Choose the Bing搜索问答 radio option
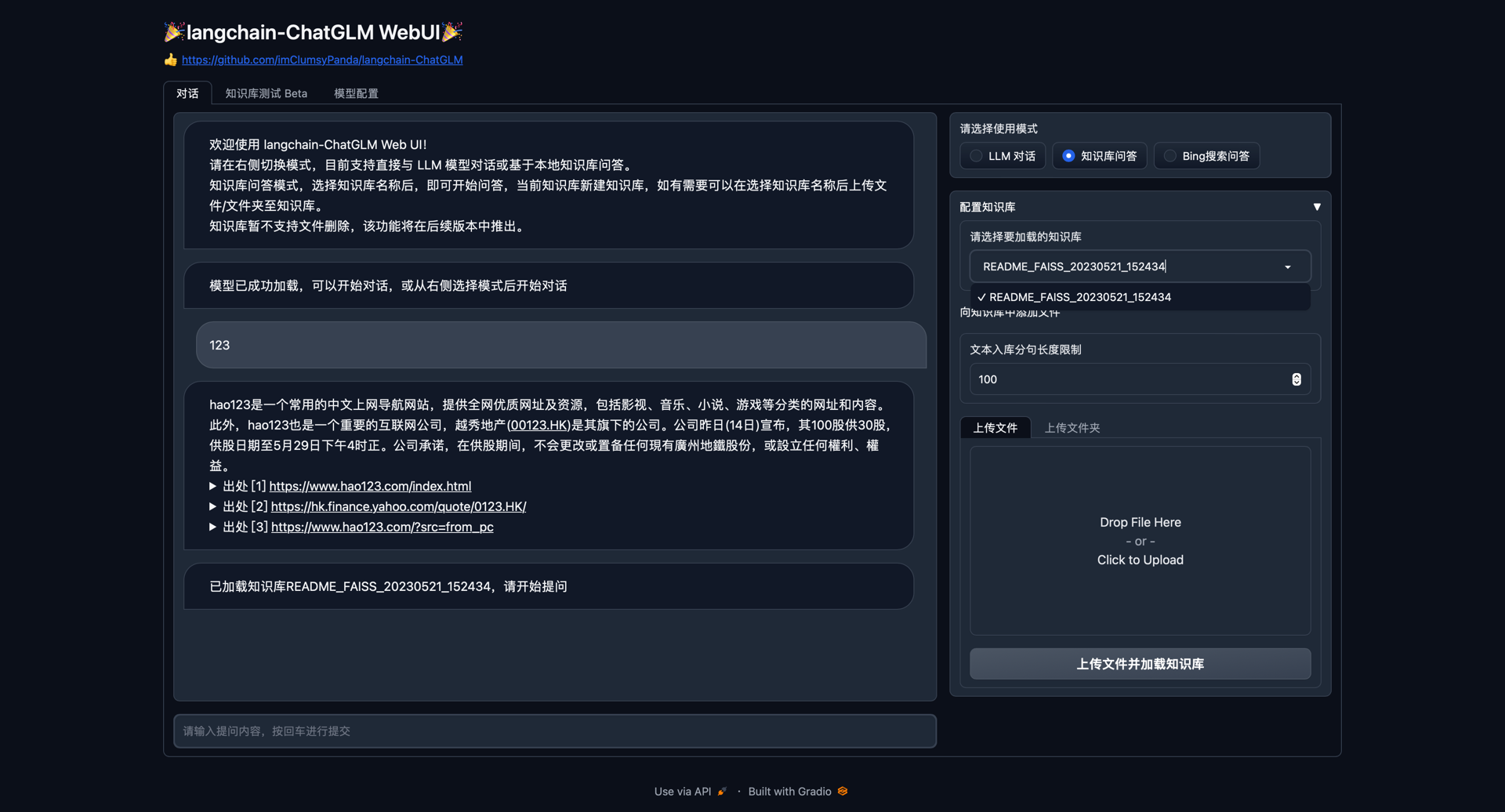This screenshot has width=1505, height=812. pyautogui.click(x=1170, y=156)
